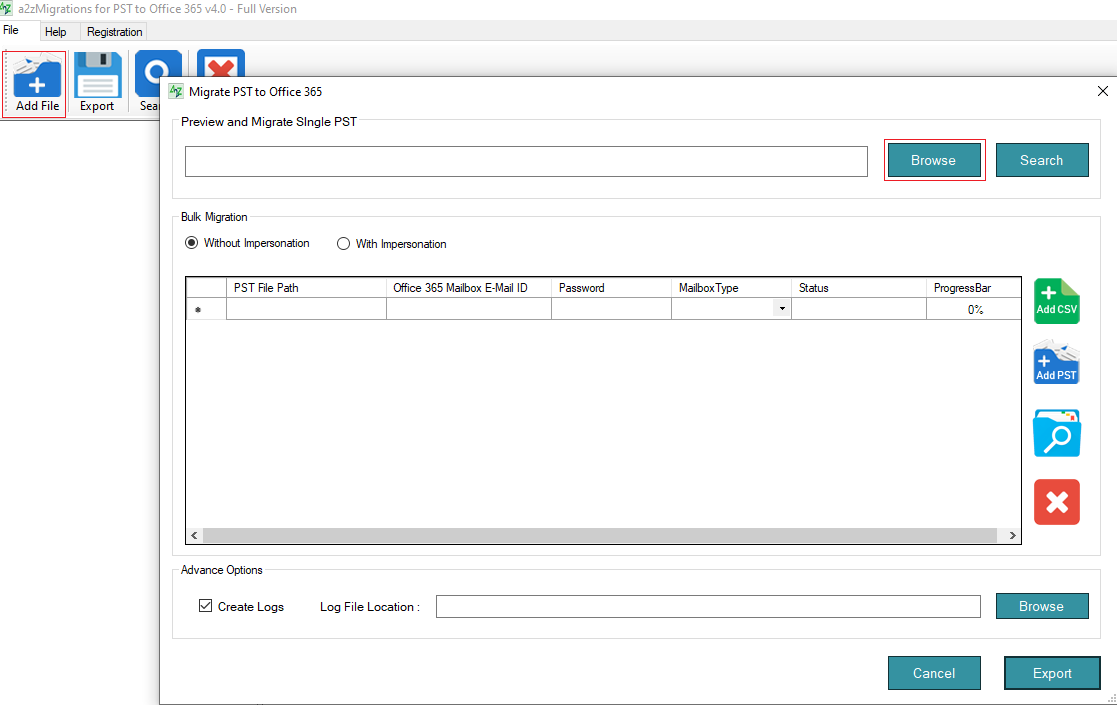Click the table scroll right arrow

(x=1012, y=536)
